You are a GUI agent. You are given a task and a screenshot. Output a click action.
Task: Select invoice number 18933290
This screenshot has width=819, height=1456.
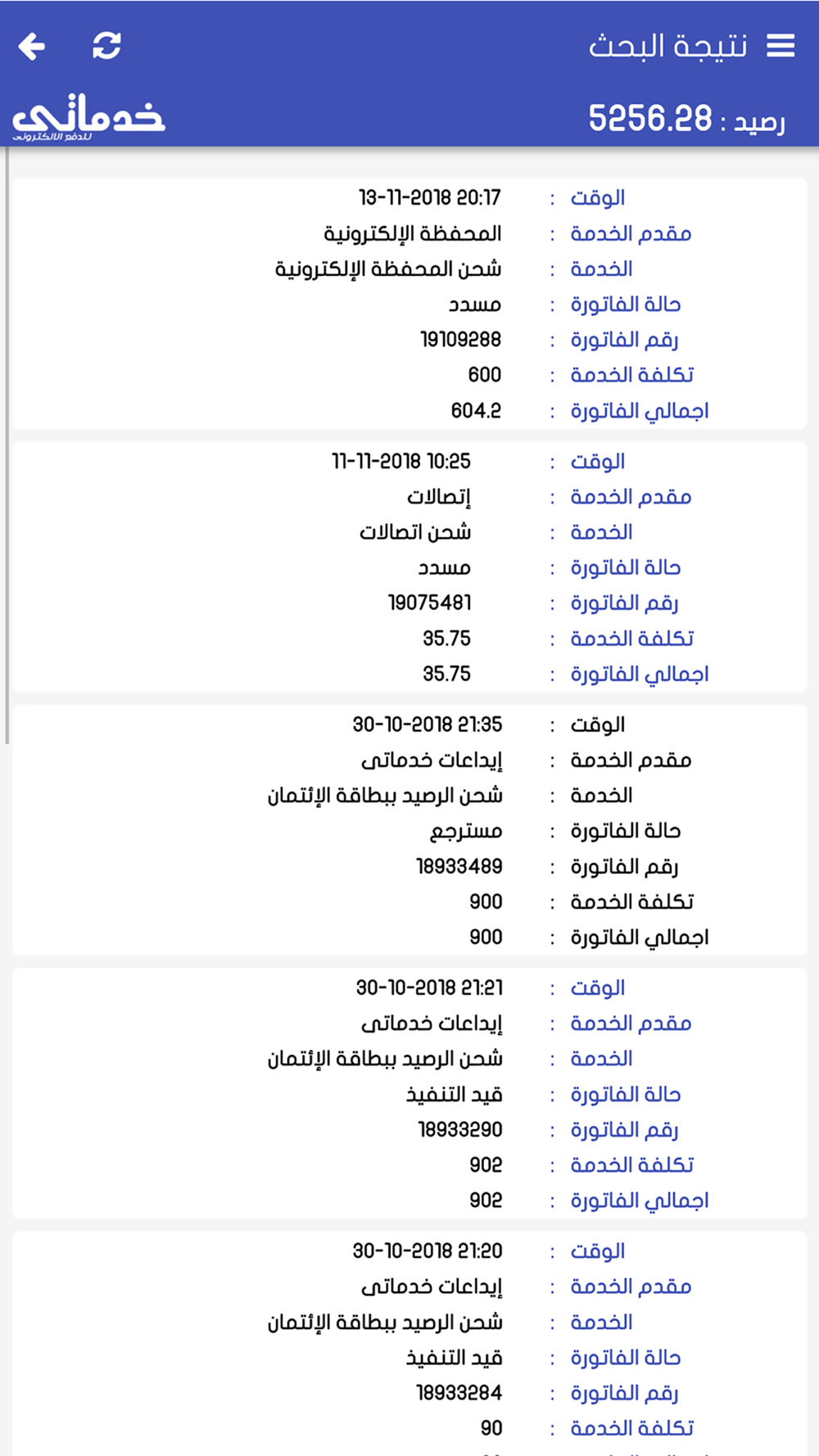click(x=460, y=1130)
